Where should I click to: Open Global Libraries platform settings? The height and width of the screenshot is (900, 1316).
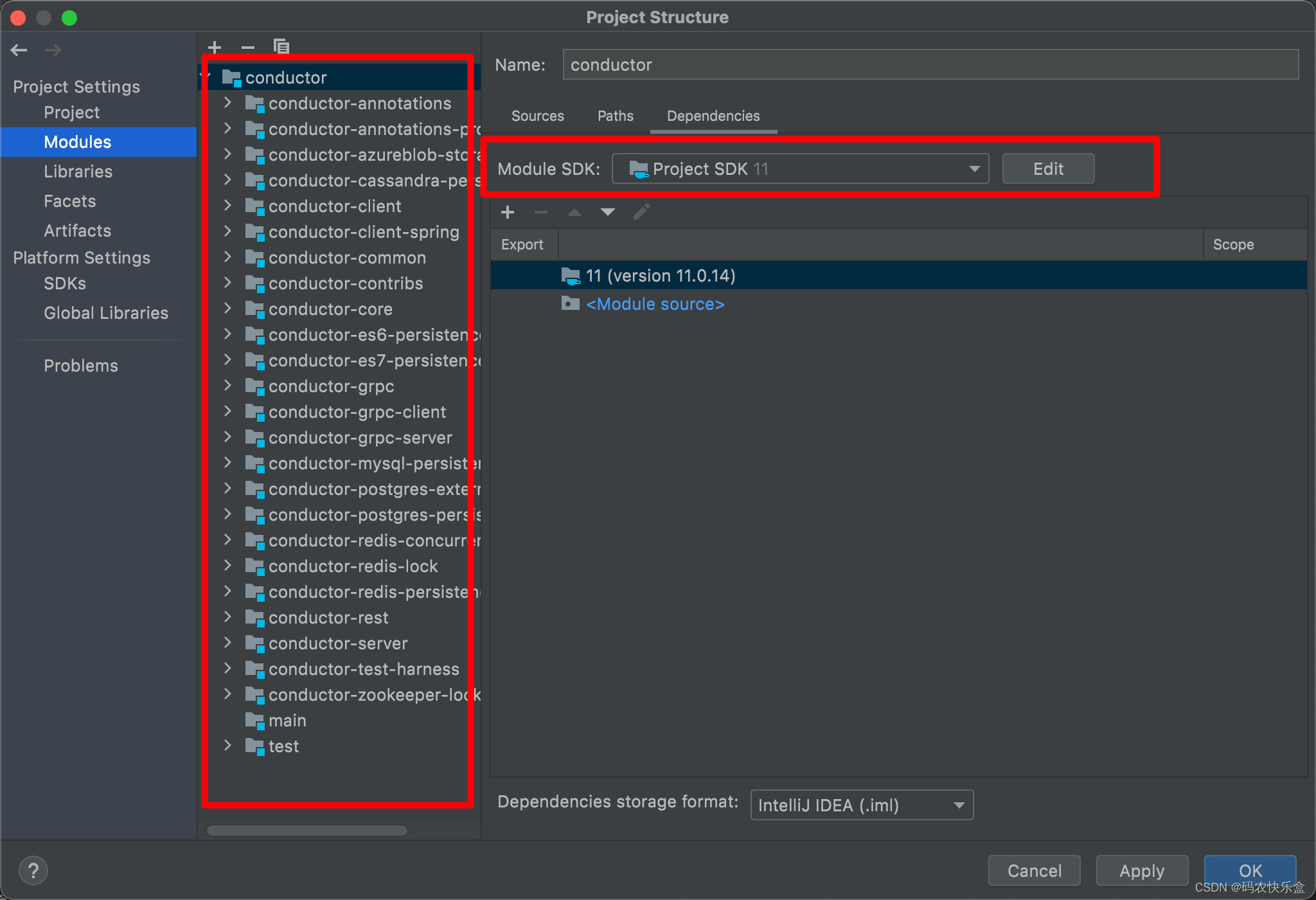coord(106,313)
